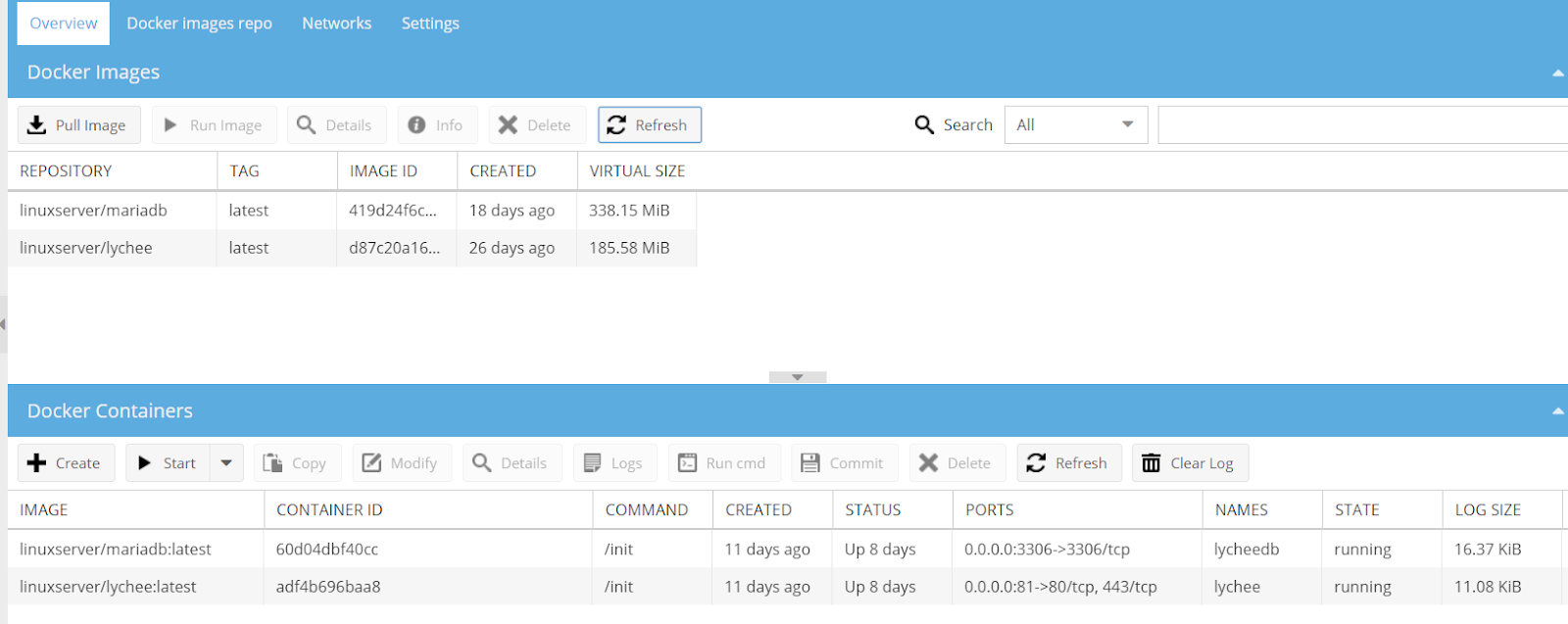
Task: Click the Refresh button label in Docker Images
Action: 661,125
